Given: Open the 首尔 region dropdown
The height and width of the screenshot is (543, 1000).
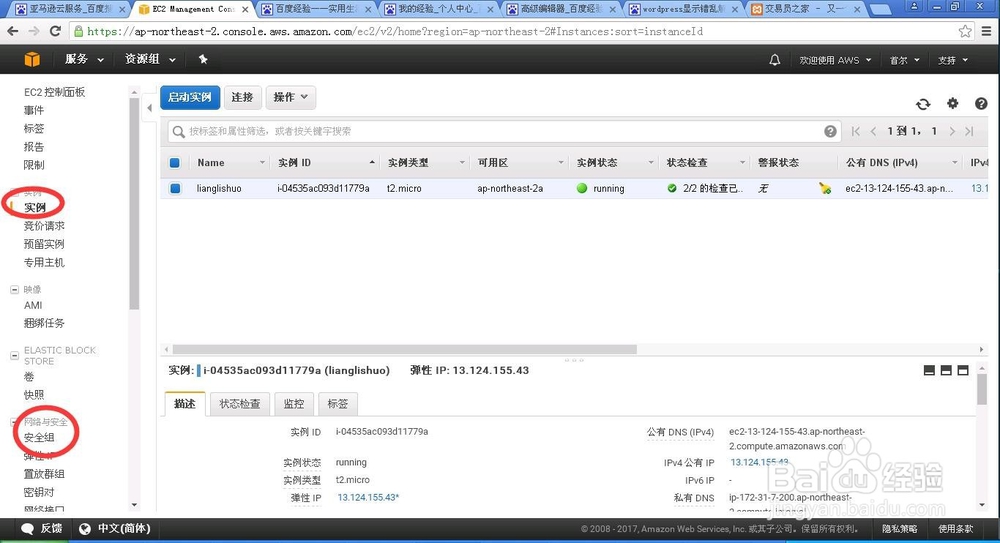Looking at the screenshot, I should [904, 60].
